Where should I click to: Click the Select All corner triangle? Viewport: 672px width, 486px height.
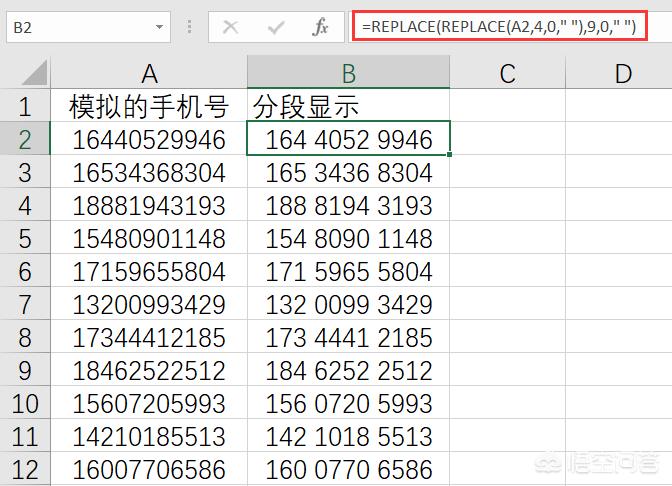[34, 72]
